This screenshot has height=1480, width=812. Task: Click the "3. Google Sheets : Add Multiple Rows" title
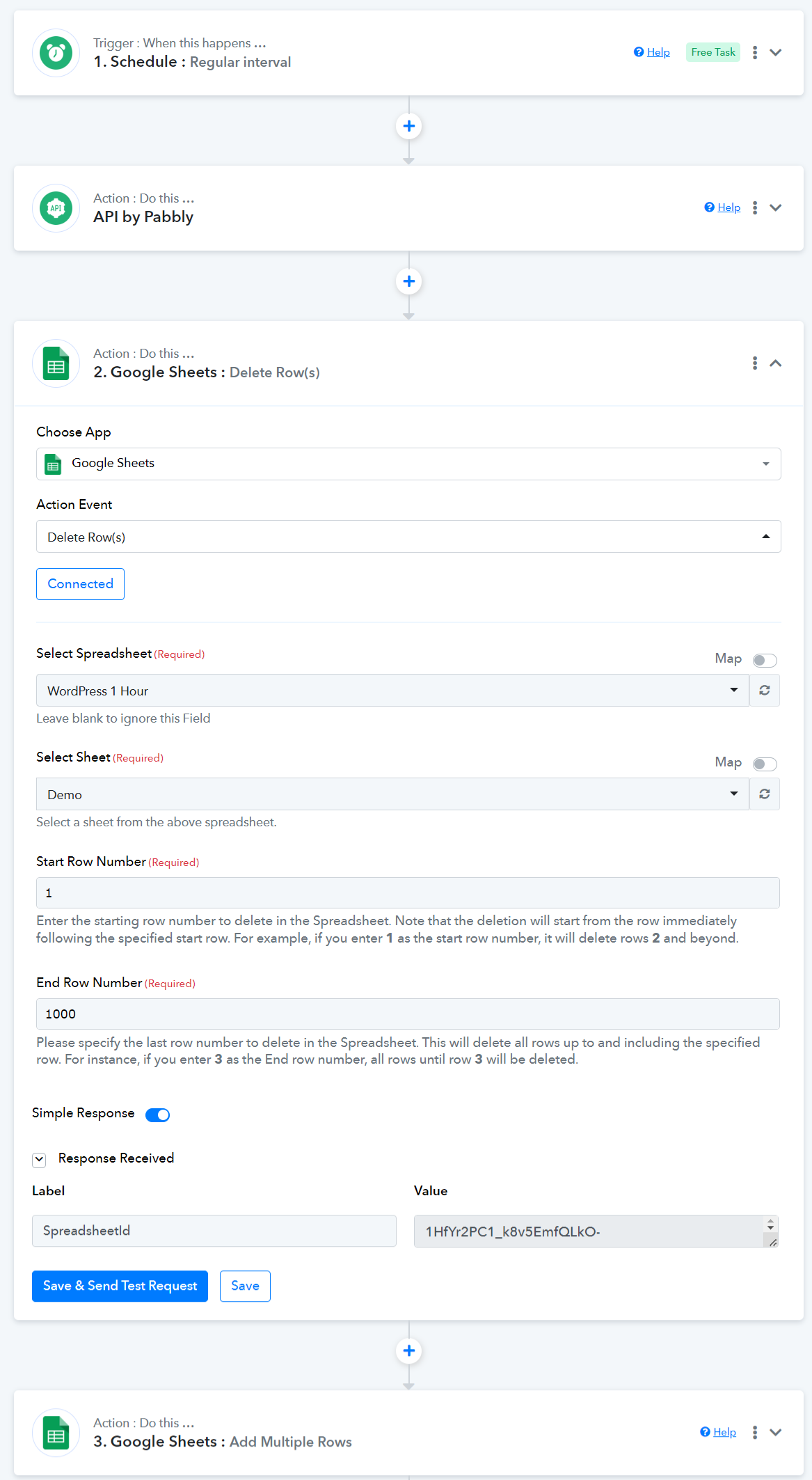click(x=223, y=1442)
